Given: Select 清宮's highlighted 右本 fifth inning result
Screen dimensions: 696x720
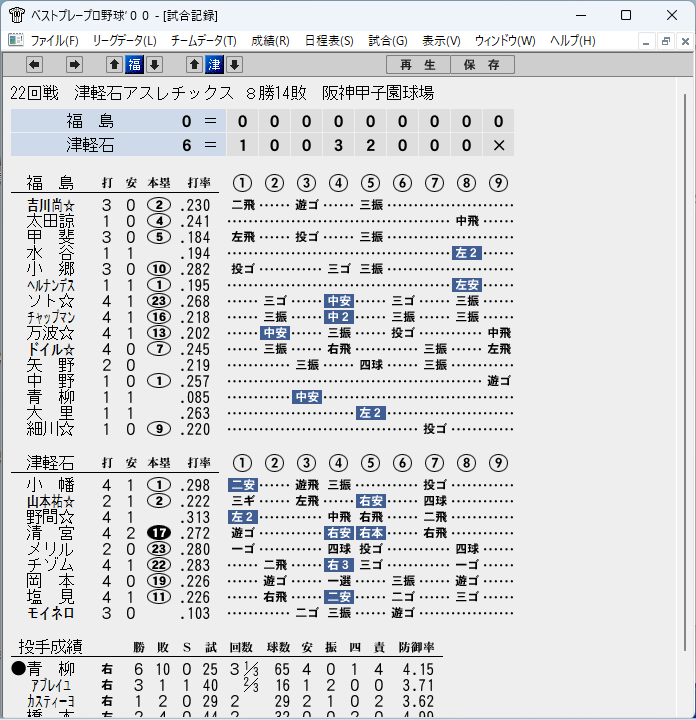Looking at the screenshot, I should (371, 533).
